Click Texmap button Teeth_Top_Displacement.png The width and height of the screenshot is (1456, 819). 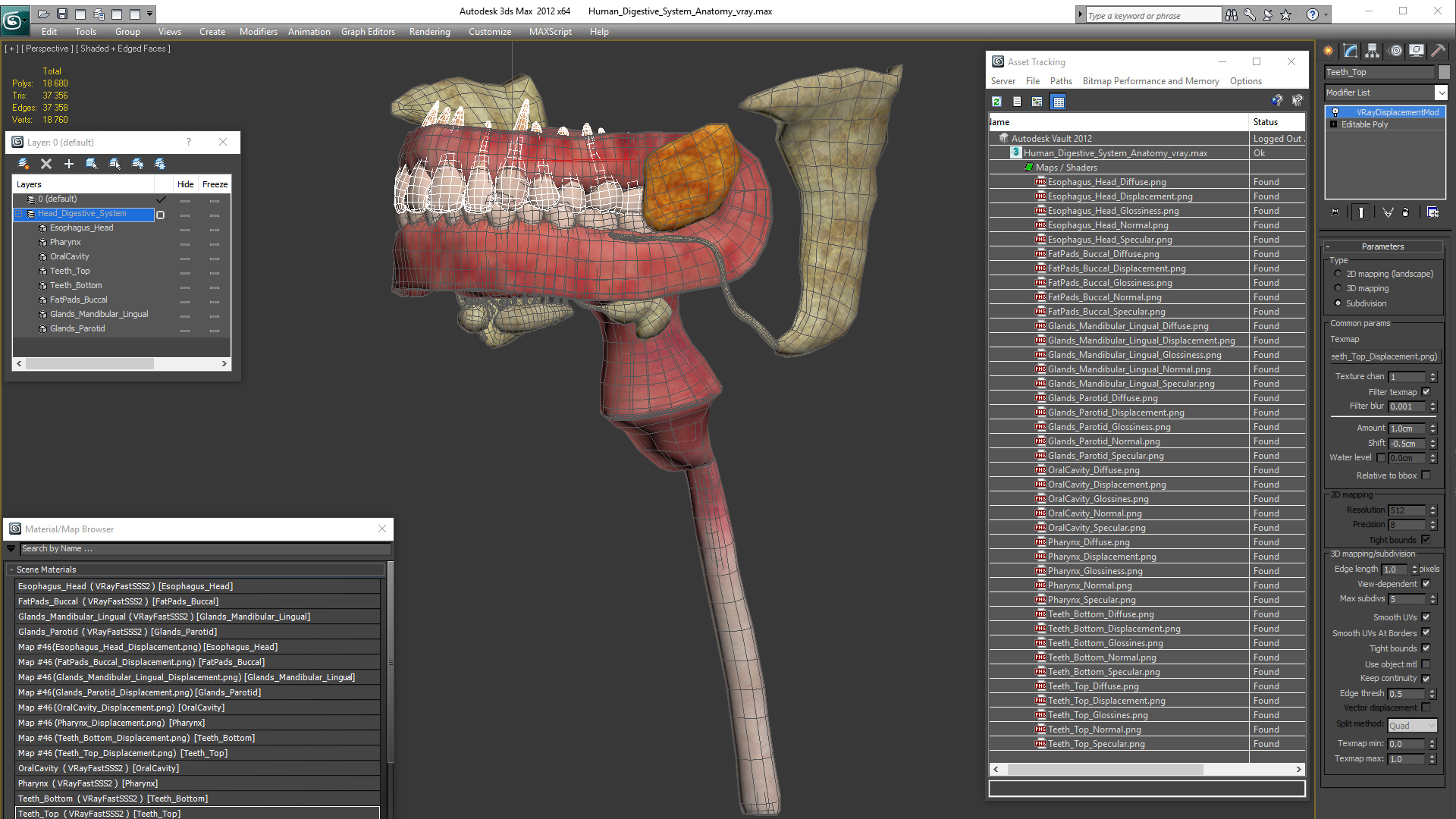tap(1384, 356)
